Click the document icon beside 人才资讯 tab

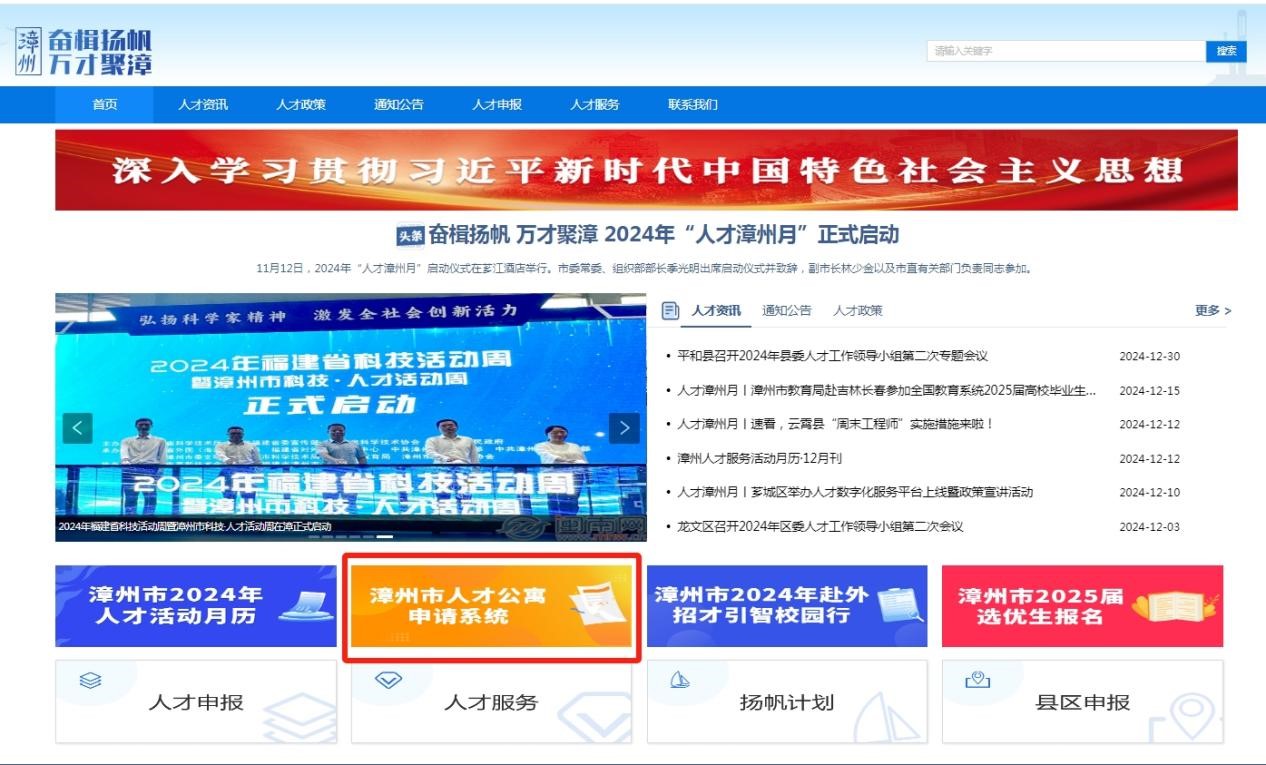[x=671, y=311]
